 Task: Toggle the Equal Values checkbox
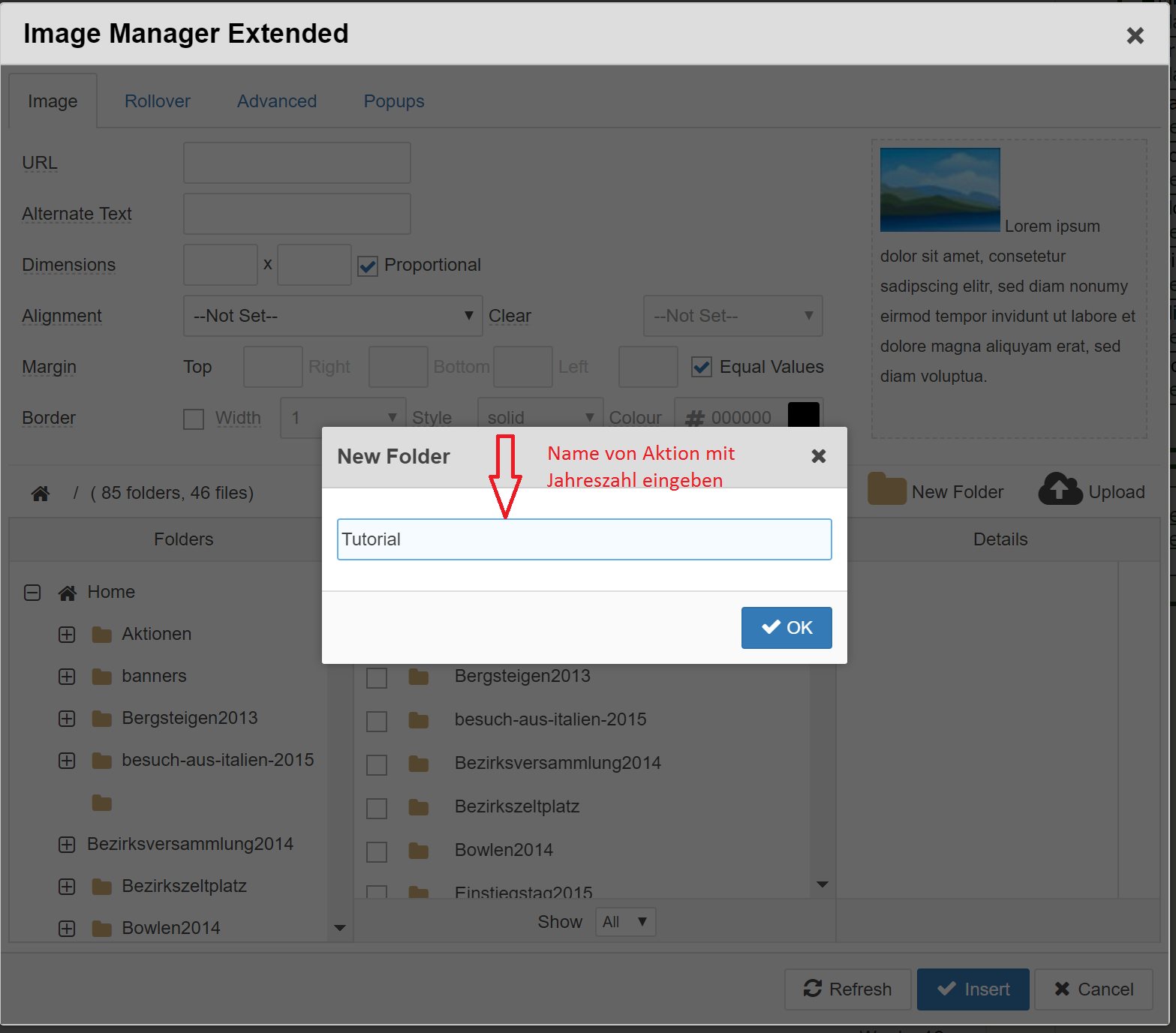coord(702,367)
